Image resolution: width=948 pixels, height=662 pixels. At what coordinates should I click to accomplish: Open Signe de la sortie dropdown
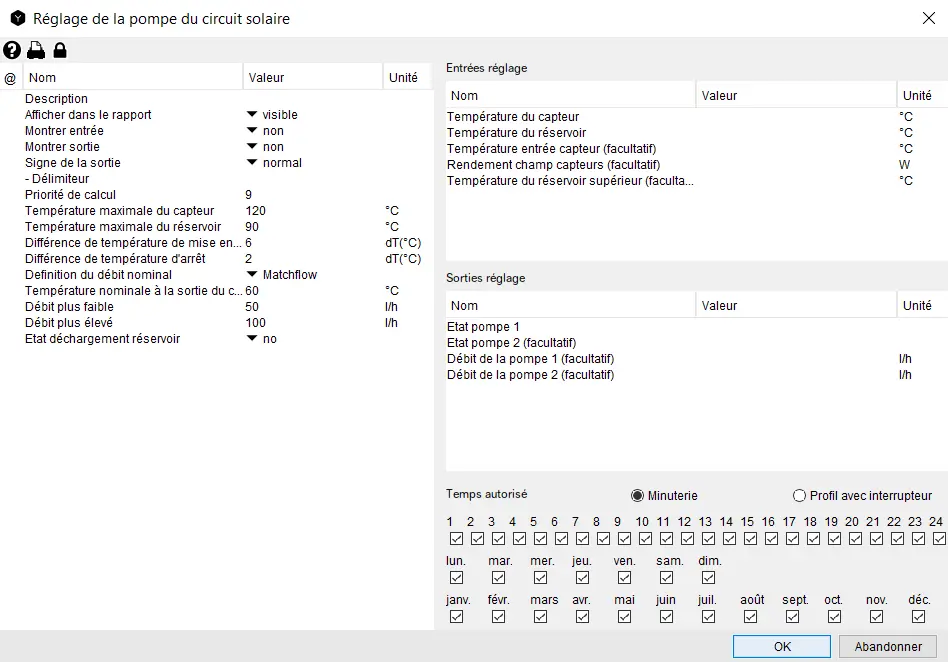pyautogui.click(x=252, y=163)
